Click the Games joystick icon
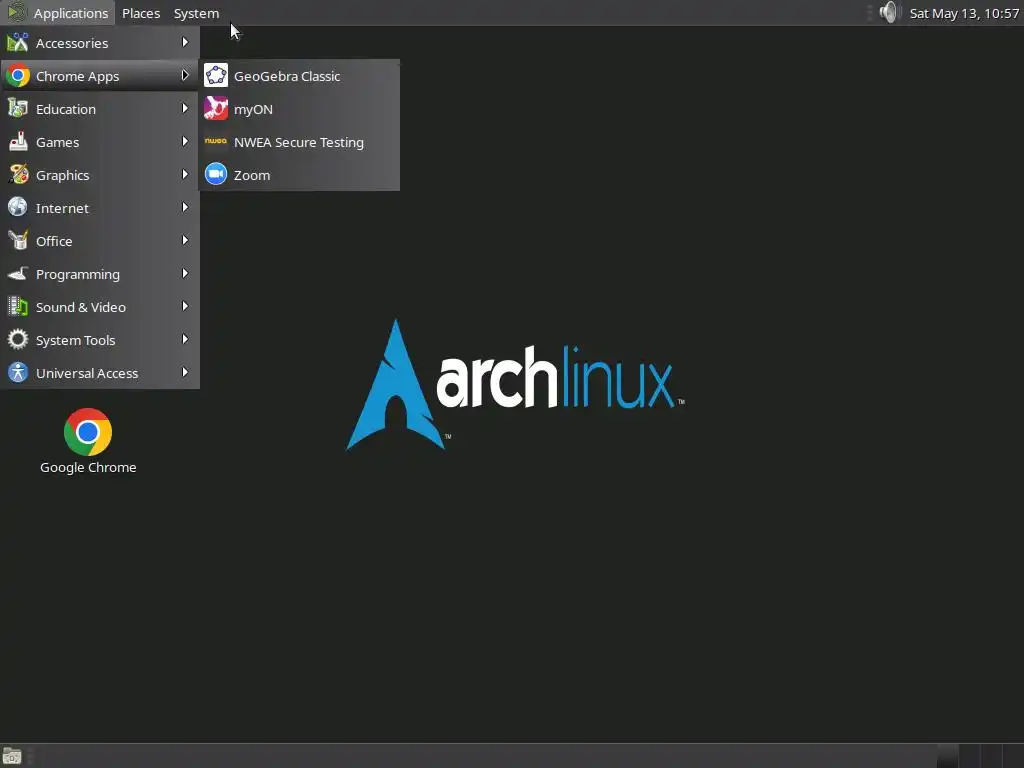Viewport: 1024px width, 768px height. click(18, 142)
